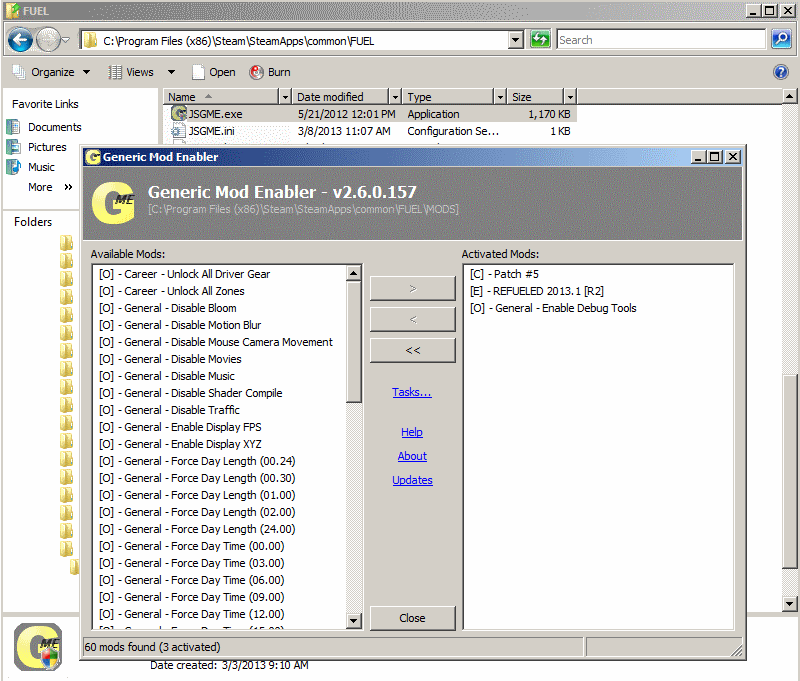Open the address bar history dropdown
The image size is (800, 681).
pos(516,39)
